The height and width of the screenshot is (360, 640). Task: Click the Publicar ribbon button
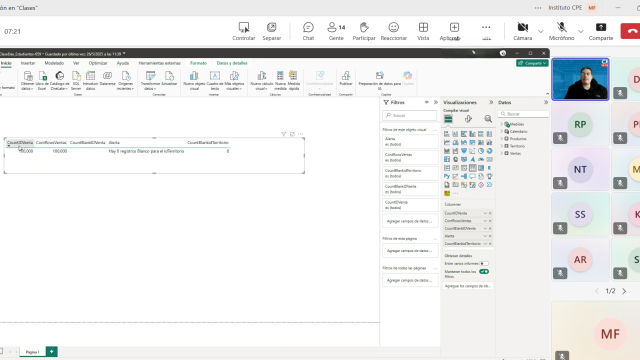click(346, 78)
